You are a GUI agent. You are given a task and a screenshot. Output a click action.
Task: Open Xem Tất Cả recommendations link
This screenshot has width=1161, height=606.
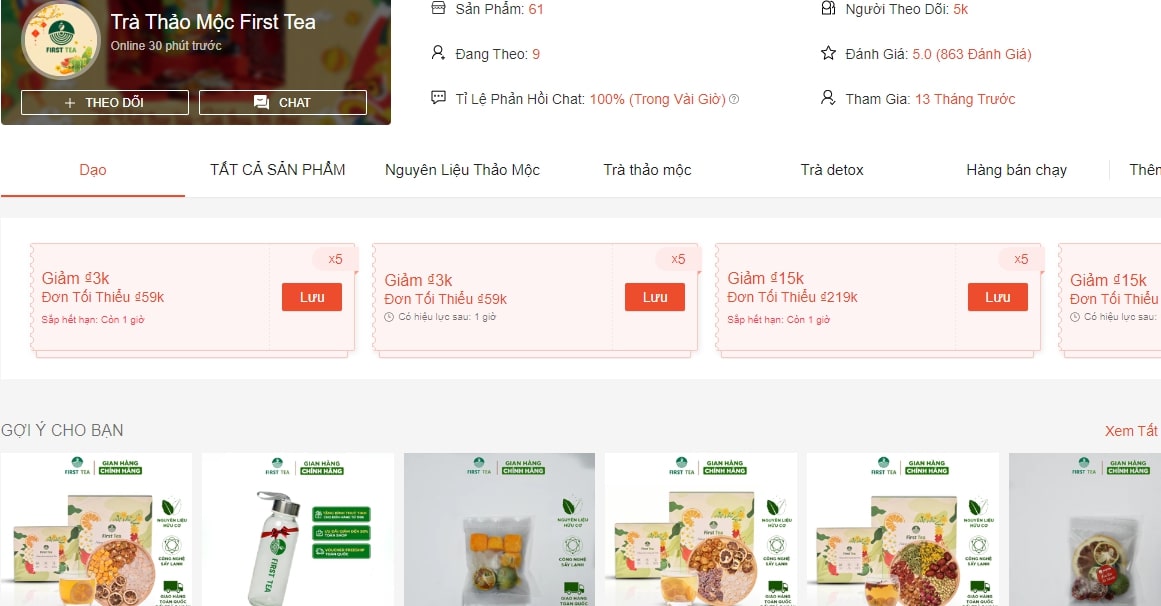[1132, 430]
